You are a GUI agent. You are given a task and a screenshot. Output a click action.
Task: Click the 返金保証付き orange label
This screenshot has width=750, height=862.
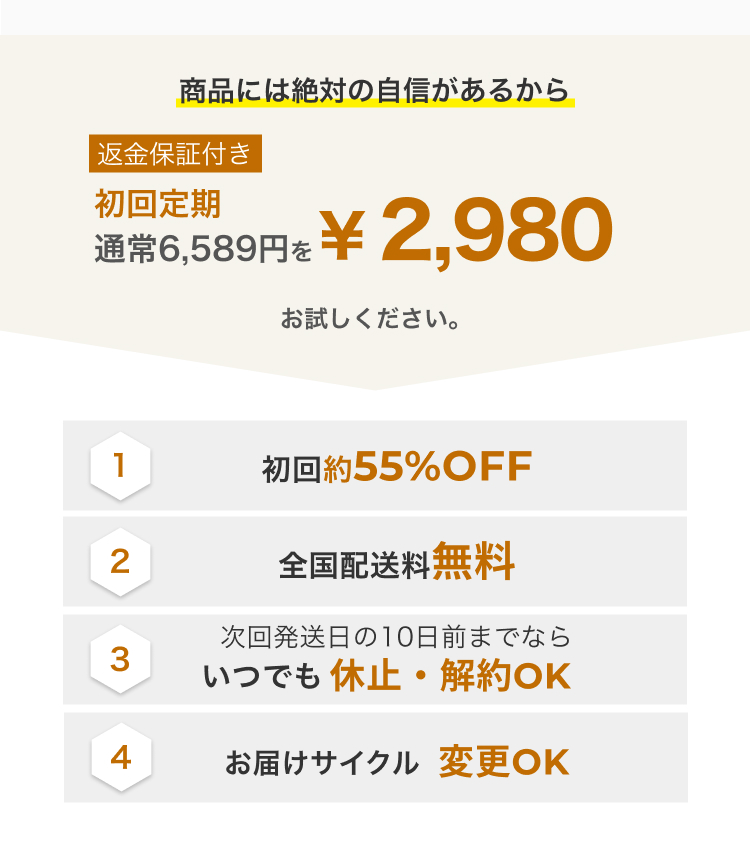point(175,153)
